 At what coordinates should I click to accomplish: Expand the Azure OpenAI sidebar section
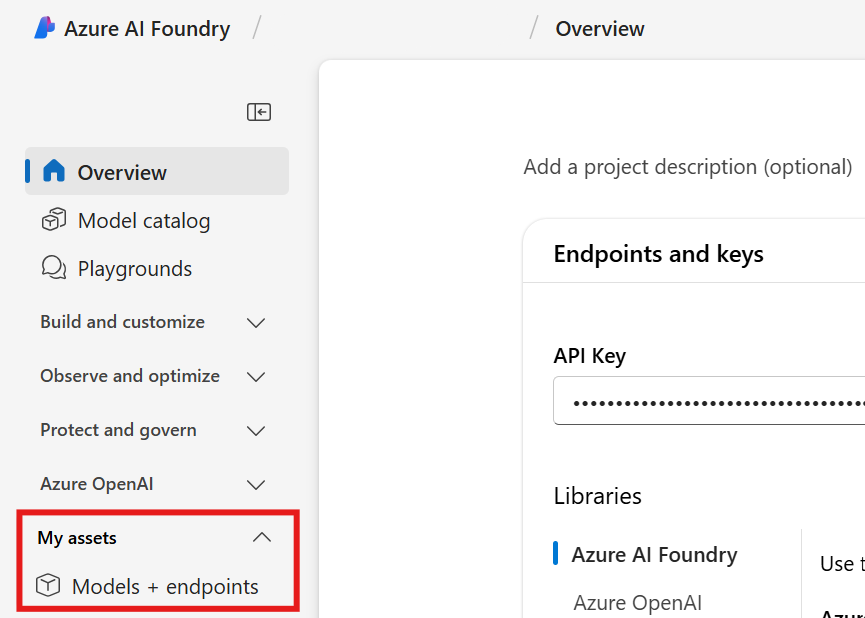256,484
